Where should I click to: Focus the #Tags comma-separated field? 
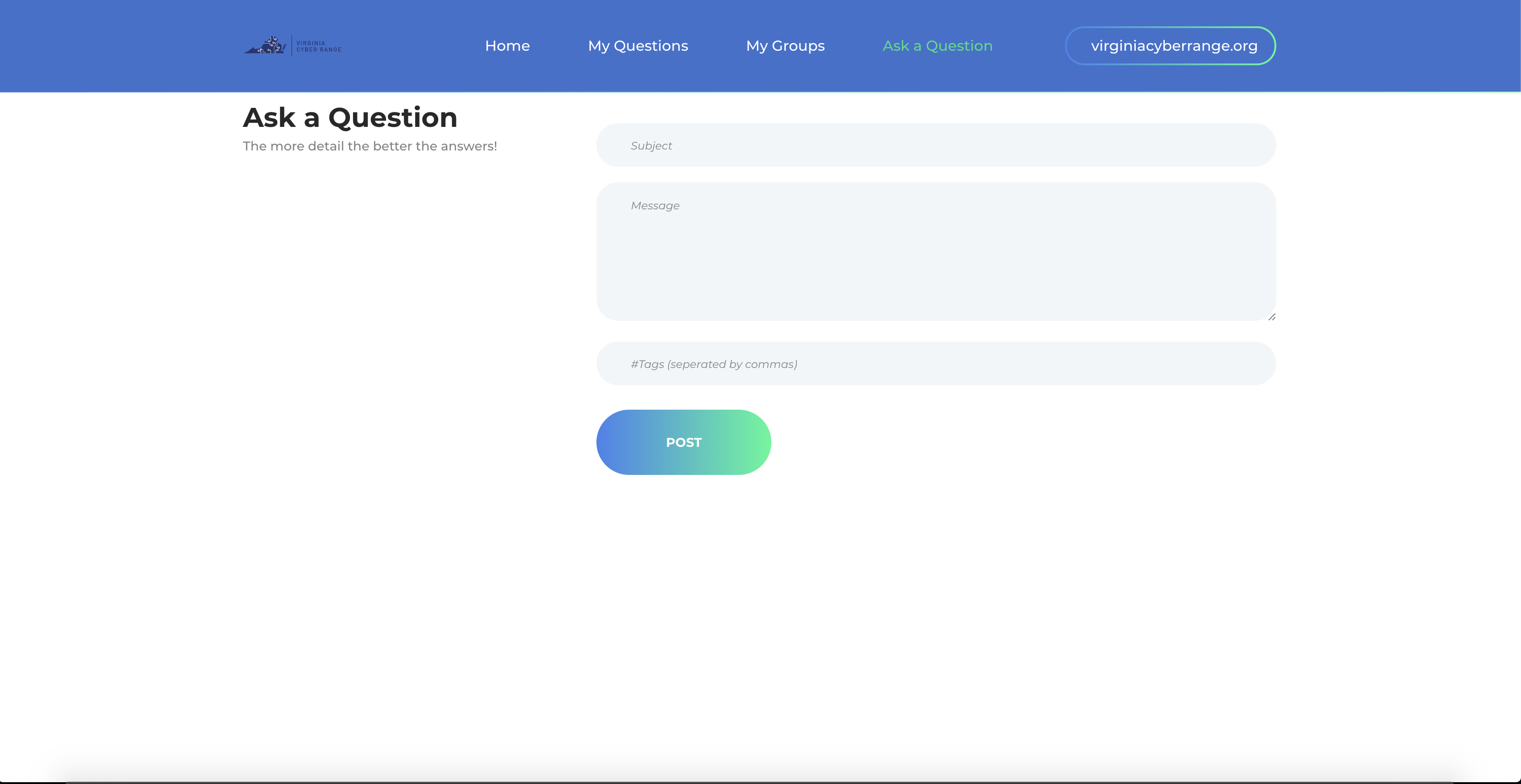(1004, 363)
